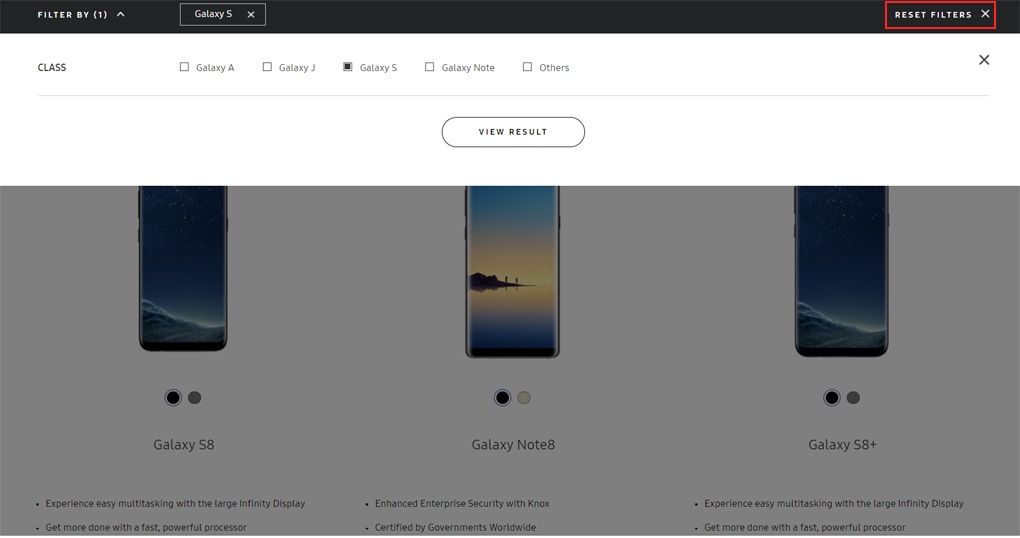Screen dimensions: 1020x538
Task: Click the View Result button
Action: coord(513,132)
